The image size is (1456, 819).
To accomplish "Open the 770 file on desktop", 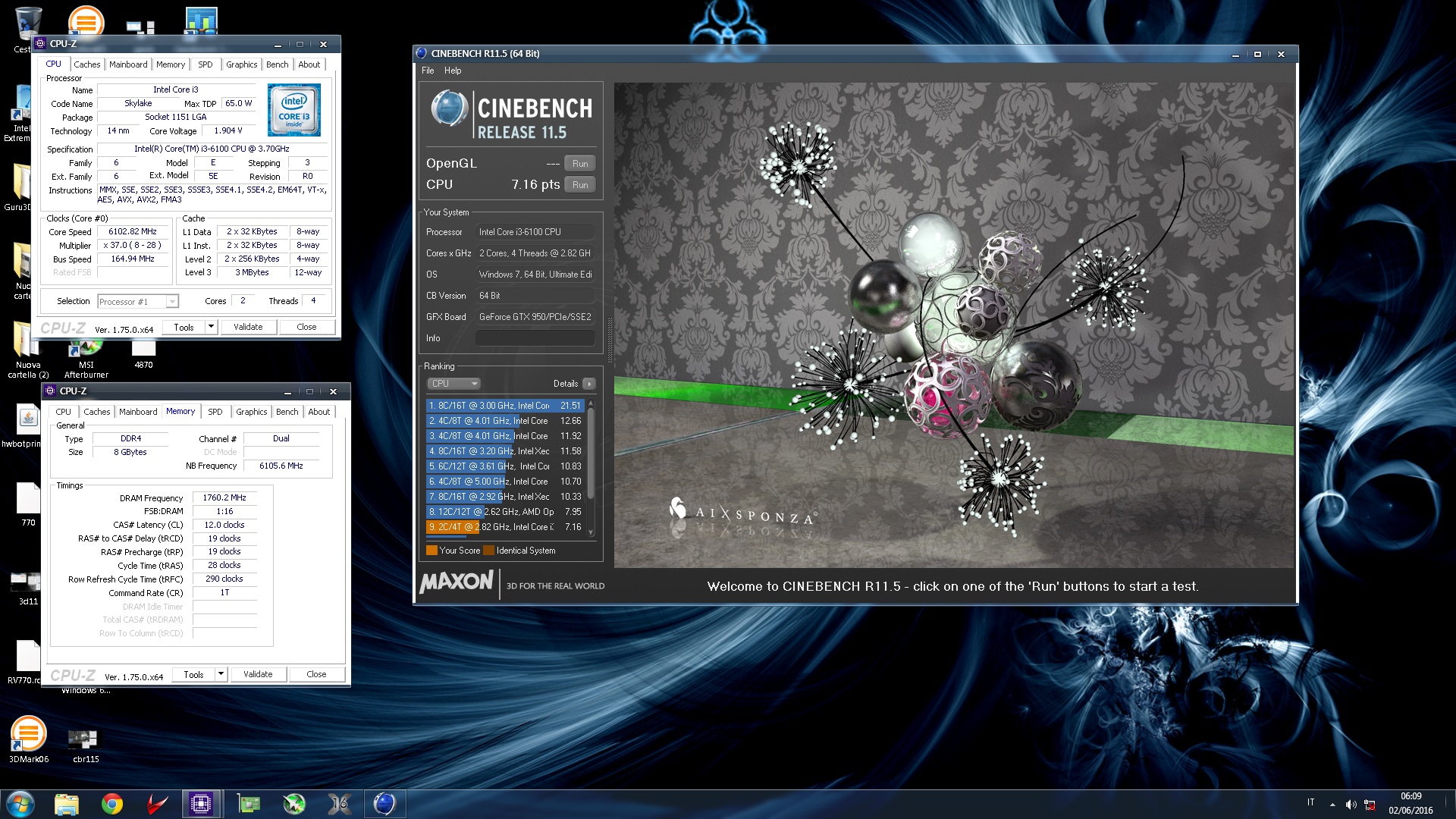I will (28, 502).
